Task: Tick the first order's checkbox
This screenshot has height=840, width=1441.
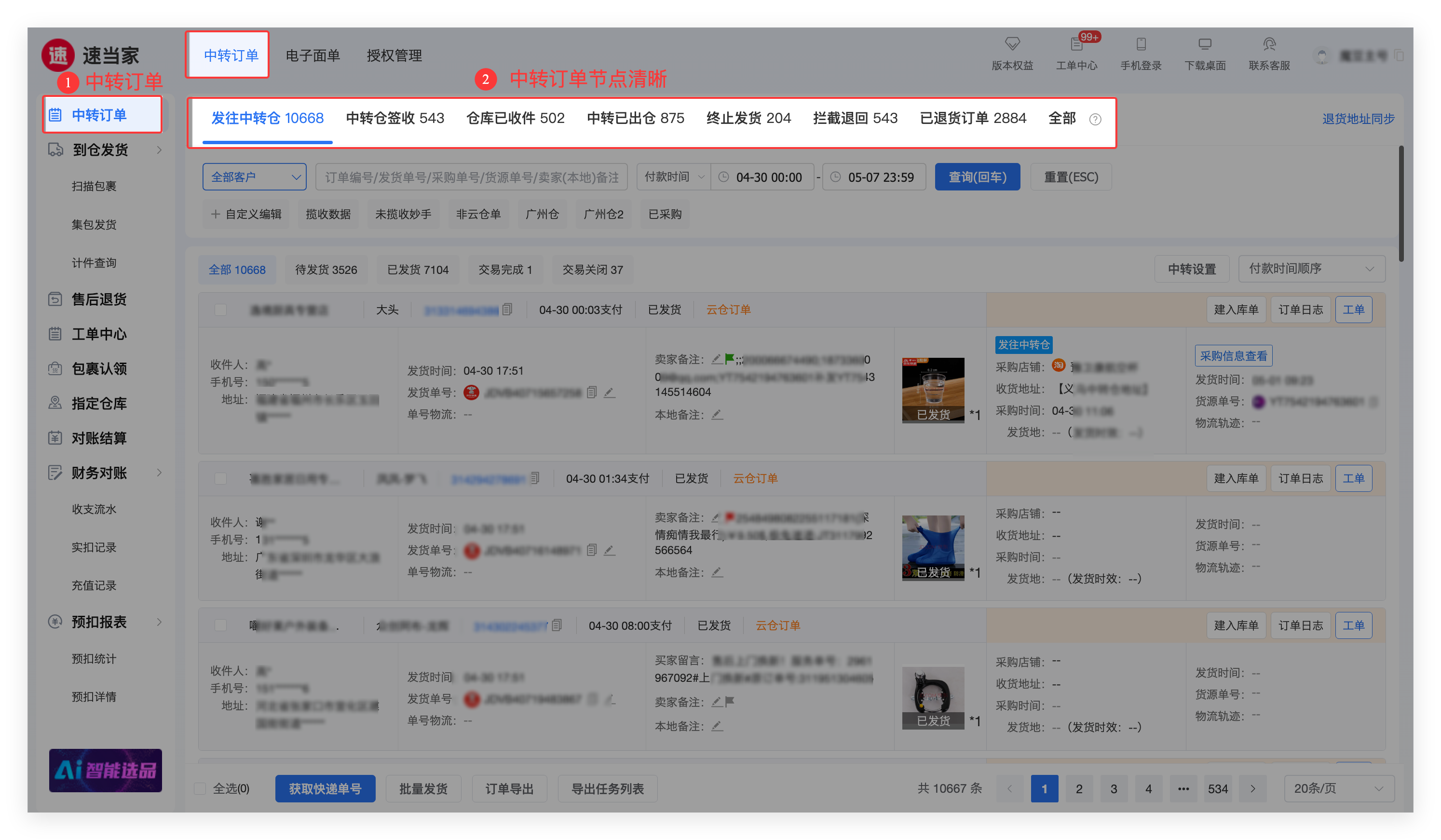Action: point(220,310)
